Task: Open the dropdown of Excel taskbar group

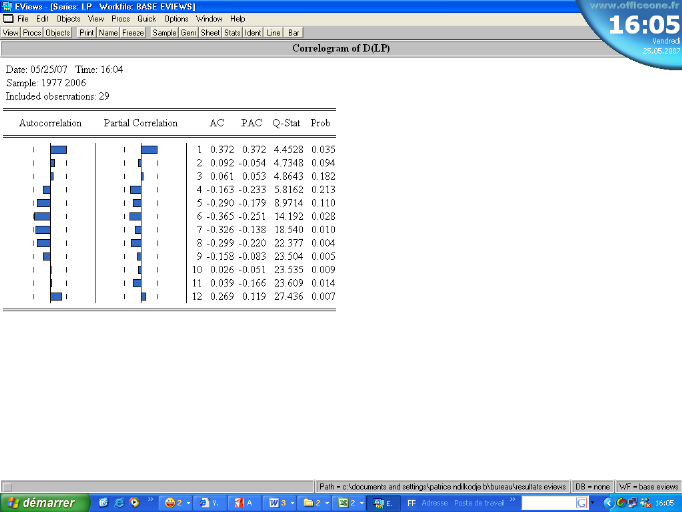Action: 361,503
